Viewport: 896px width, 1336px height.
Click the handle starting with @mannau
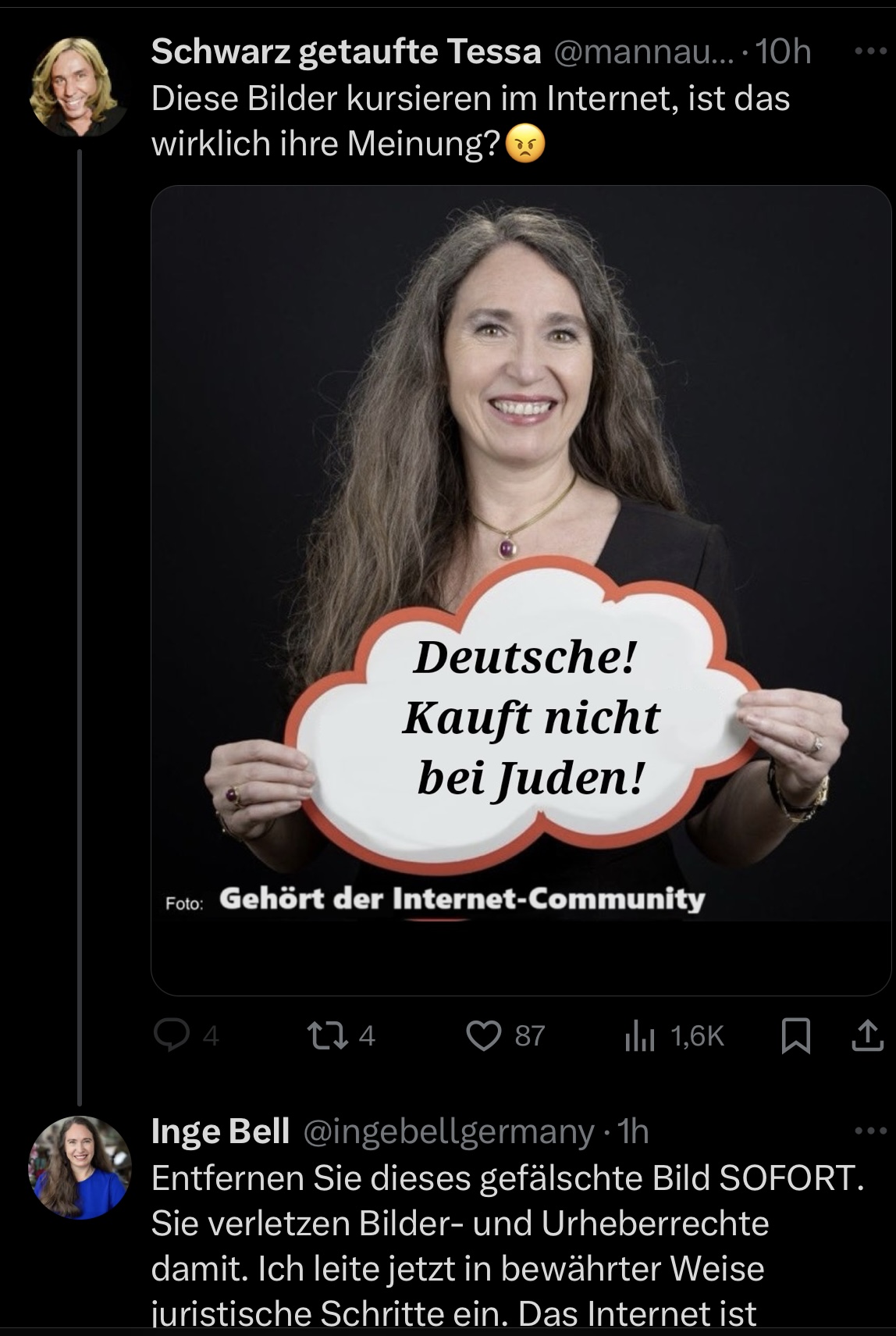(644, 52)
